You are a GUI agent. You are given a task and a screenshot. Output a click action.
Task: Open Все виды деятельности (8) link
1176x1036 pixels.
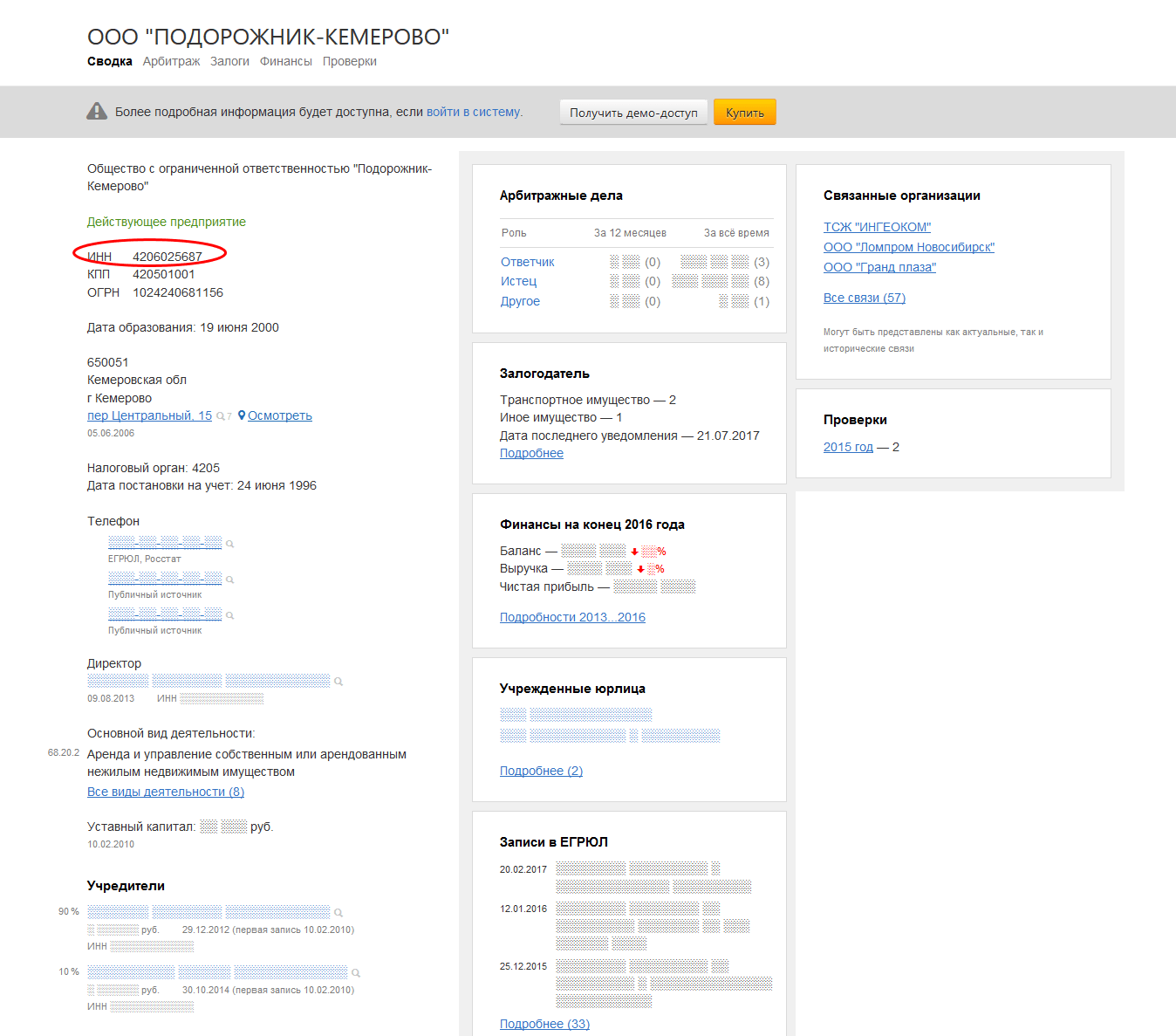[166, 792]
